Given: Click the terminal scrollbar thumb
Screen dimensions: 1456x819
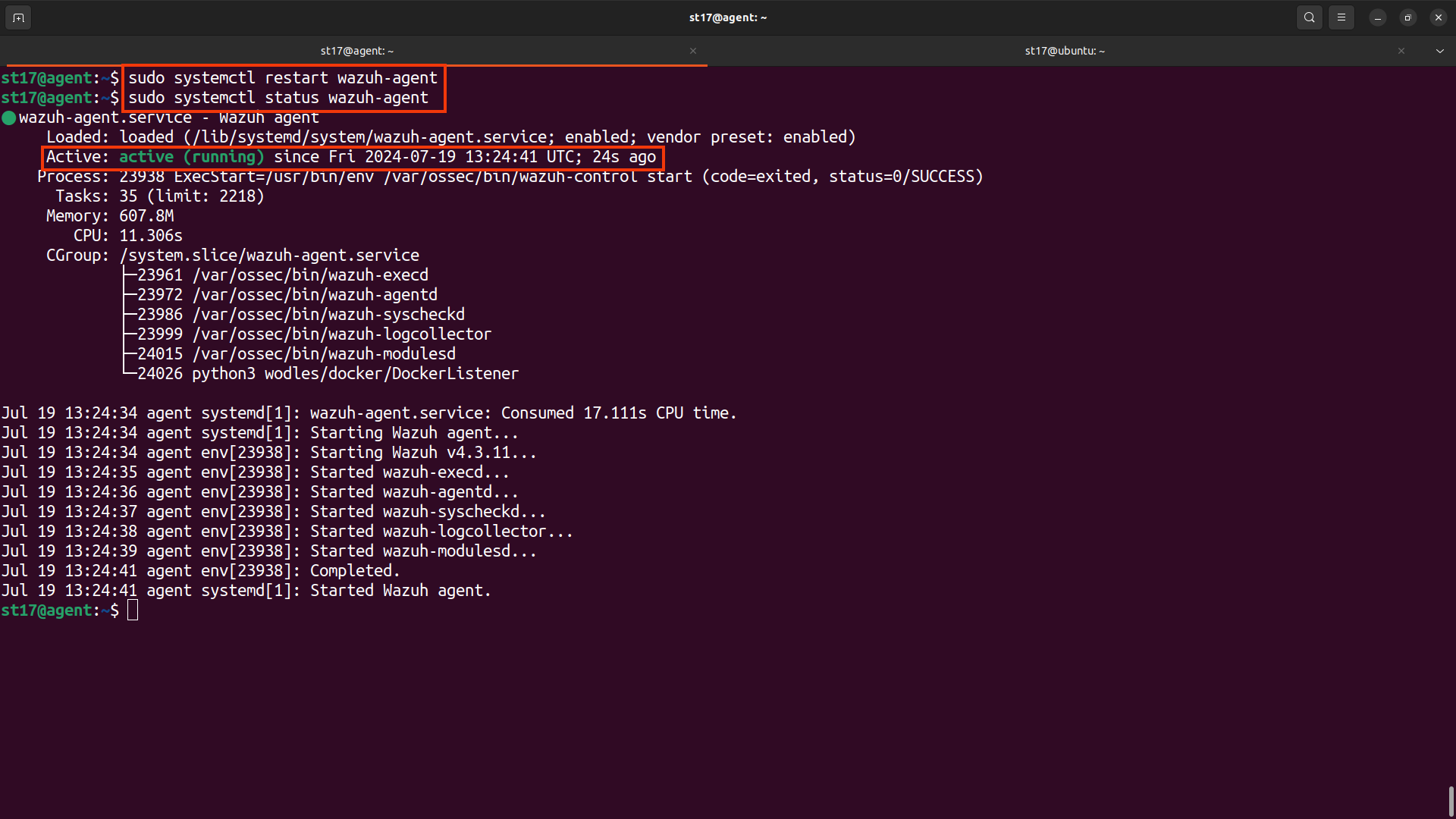Looking at the screenshot, I should [x=1451, y=801].
